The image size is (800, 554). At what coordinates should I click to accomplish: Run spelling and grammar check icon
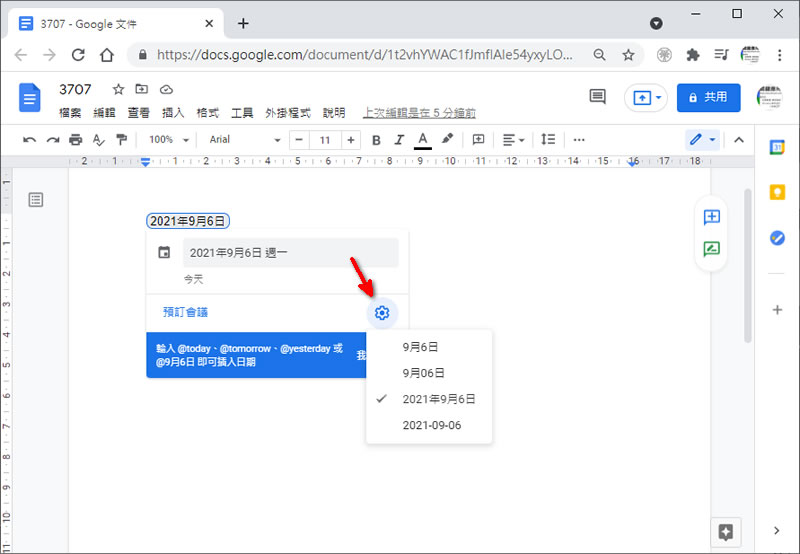pyautogui.click(x=98, y=140)
